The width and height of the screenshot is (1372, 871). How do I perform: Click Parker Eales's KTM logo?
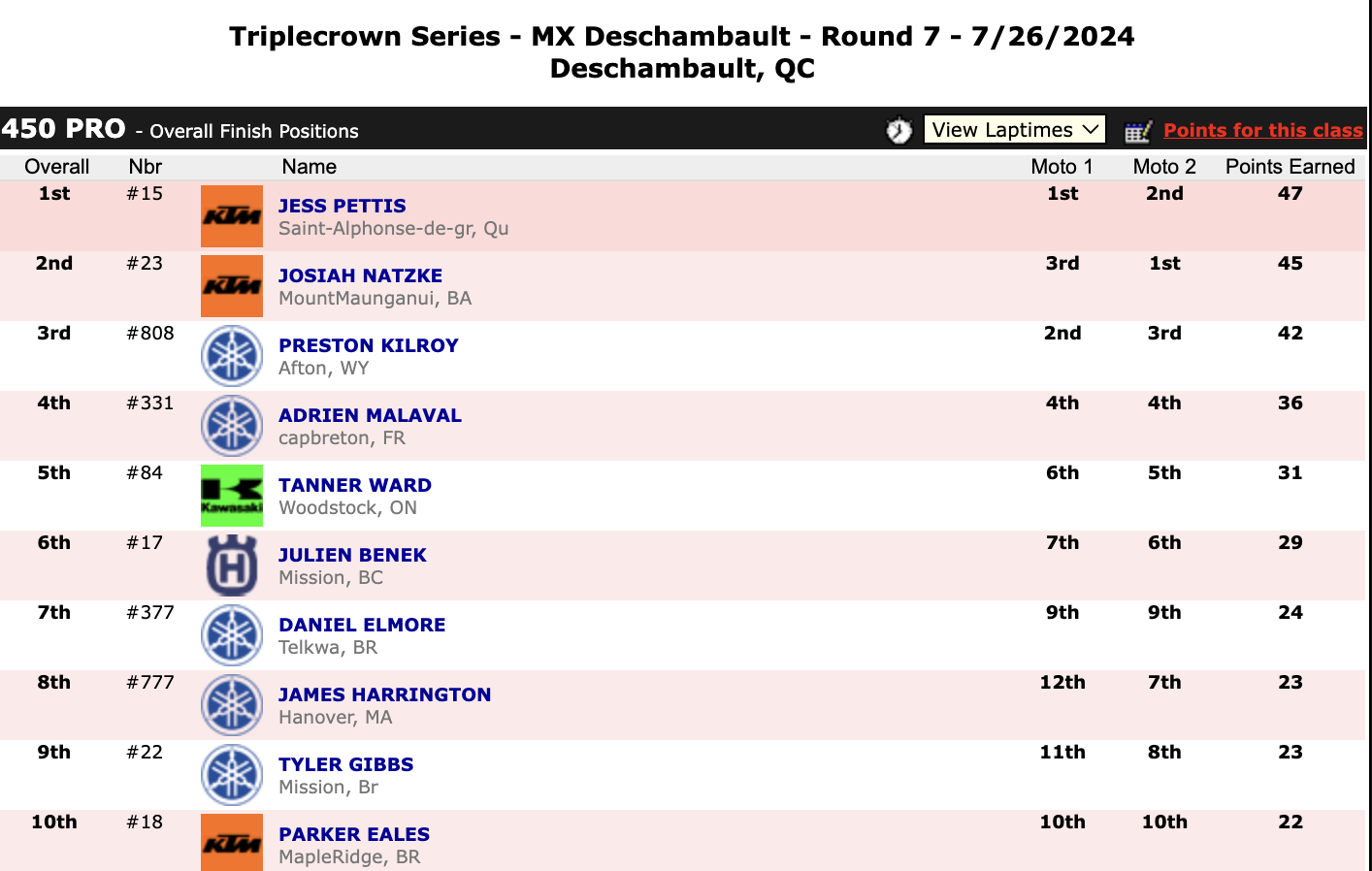[x=232, y=842]
